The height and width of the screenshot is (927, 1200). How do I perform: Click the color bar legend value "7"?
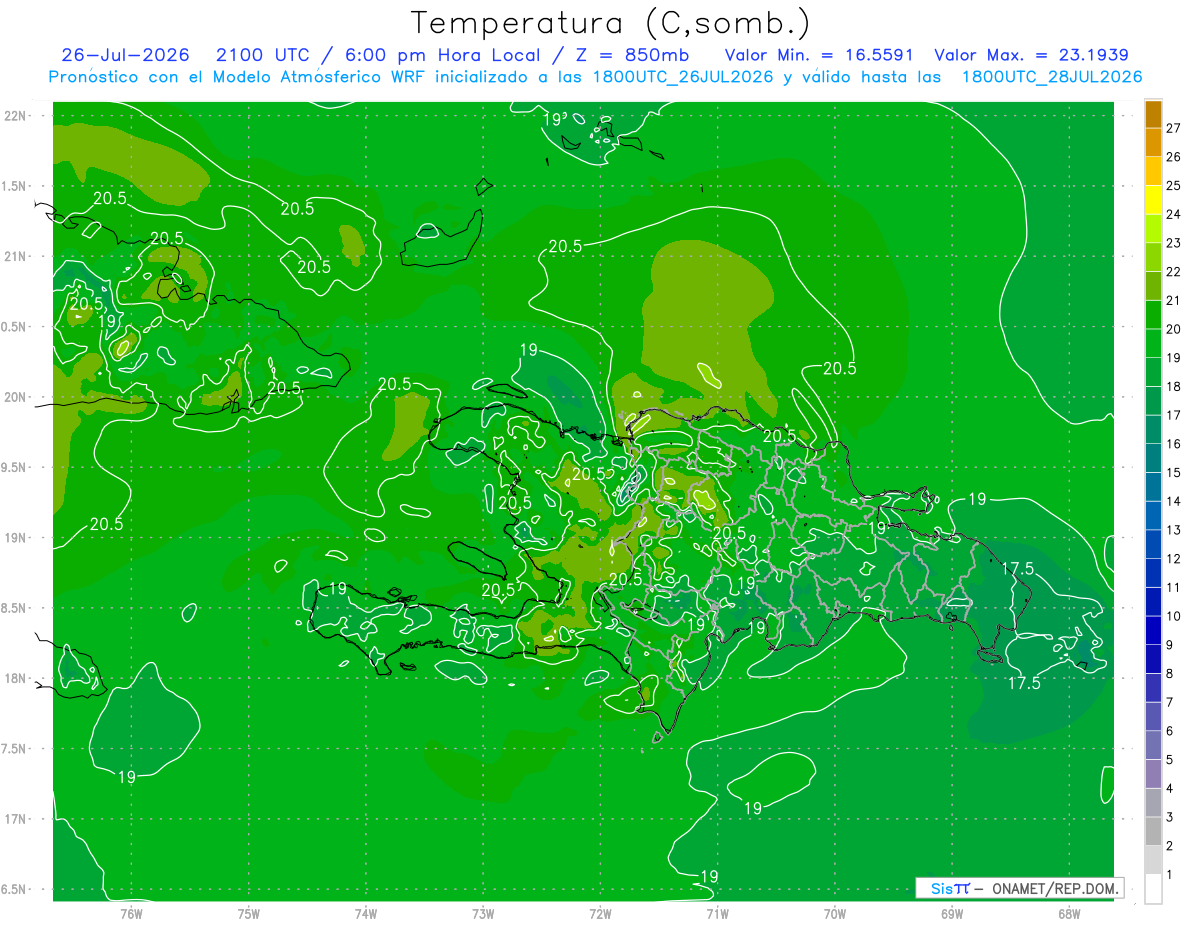pos(1169,703)
